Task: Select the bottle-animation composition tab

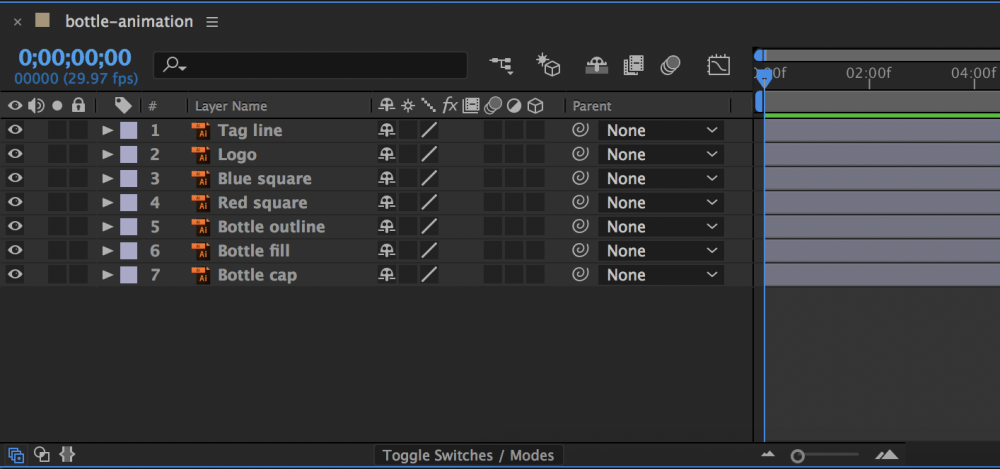Action: pos(129,22)
